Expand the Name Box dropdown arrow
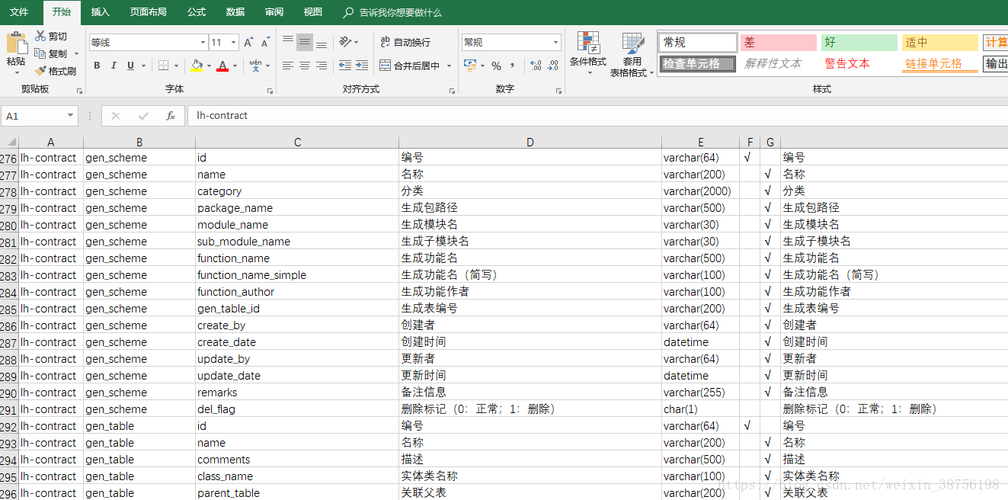The height and width of the screenshot is (500, 1008). point(71,116)
